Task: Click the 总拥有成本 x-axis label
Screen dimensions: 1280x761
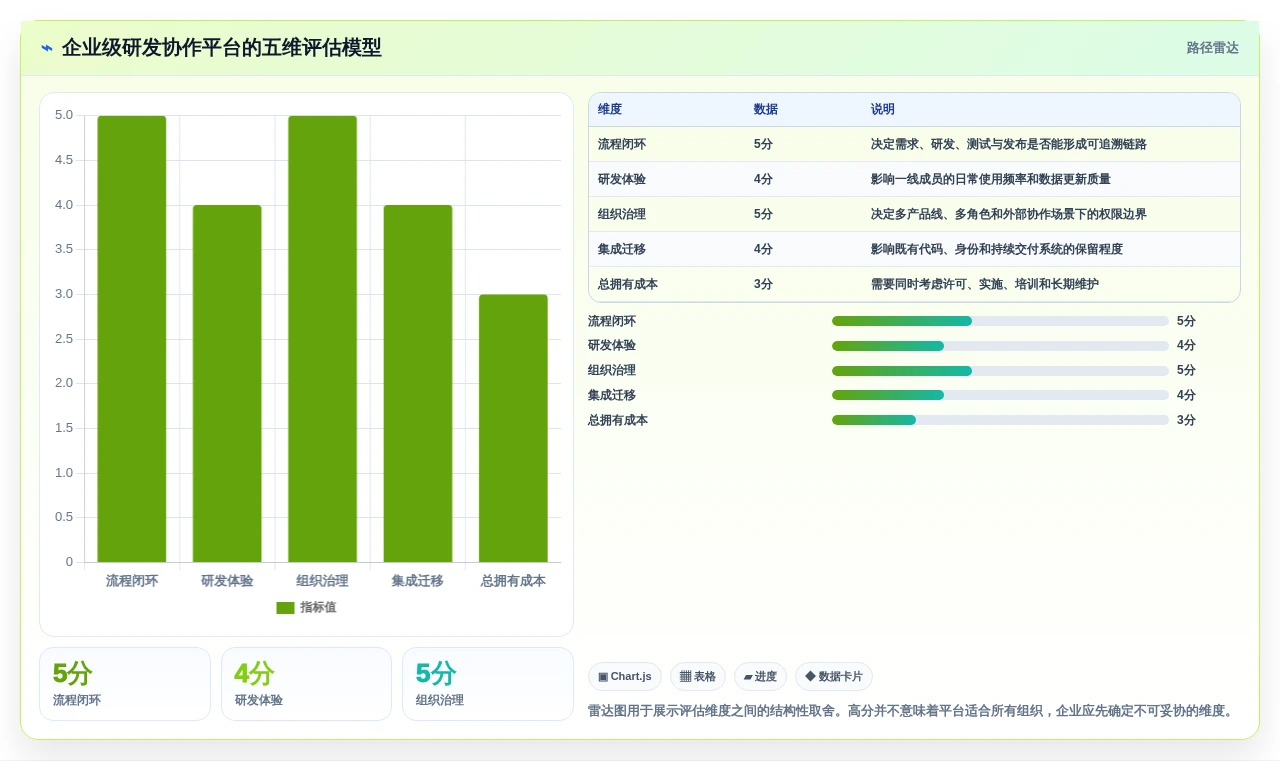Action: (x=513, y=581)
